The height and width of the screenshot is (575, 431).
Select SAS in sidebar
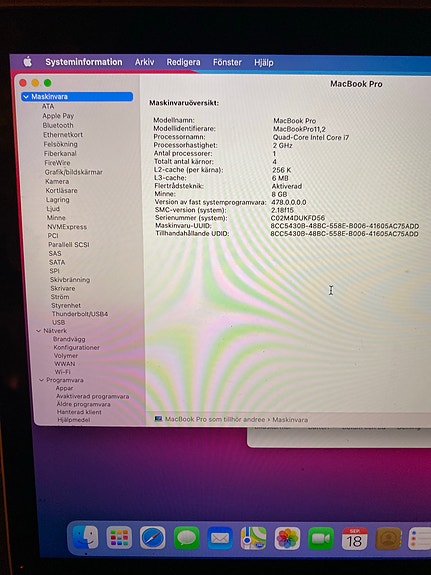(55, 253)
